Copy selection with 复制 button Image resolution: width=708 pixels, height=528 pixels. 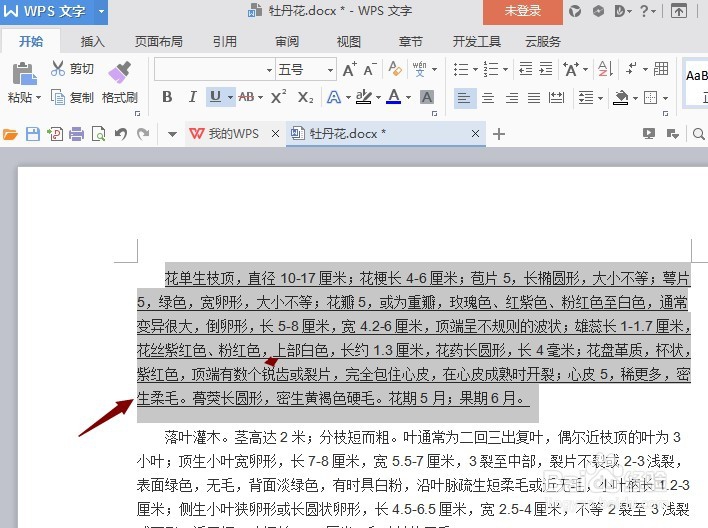click(72, 97)
